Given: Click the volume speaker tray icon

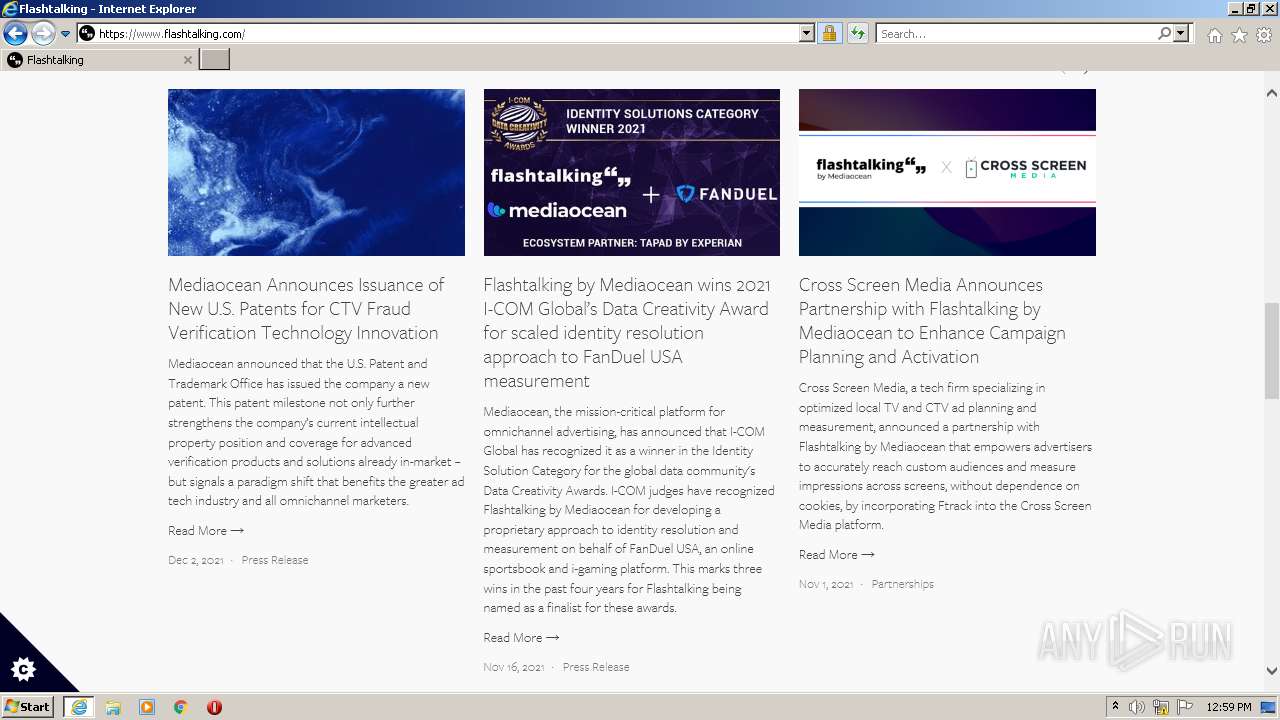Looking at the screenshot, I should 1137,707.
